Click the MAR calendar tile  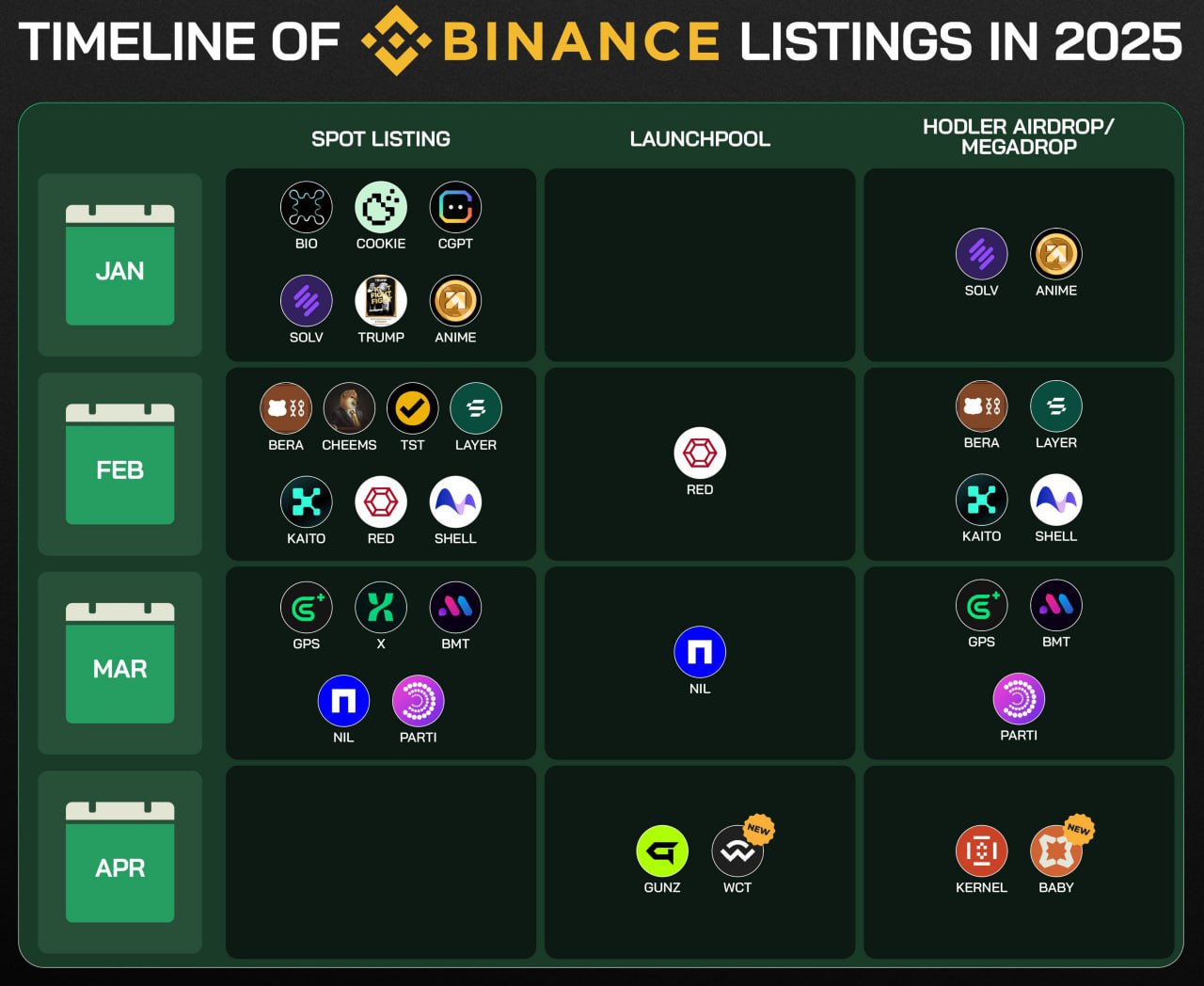120,663
